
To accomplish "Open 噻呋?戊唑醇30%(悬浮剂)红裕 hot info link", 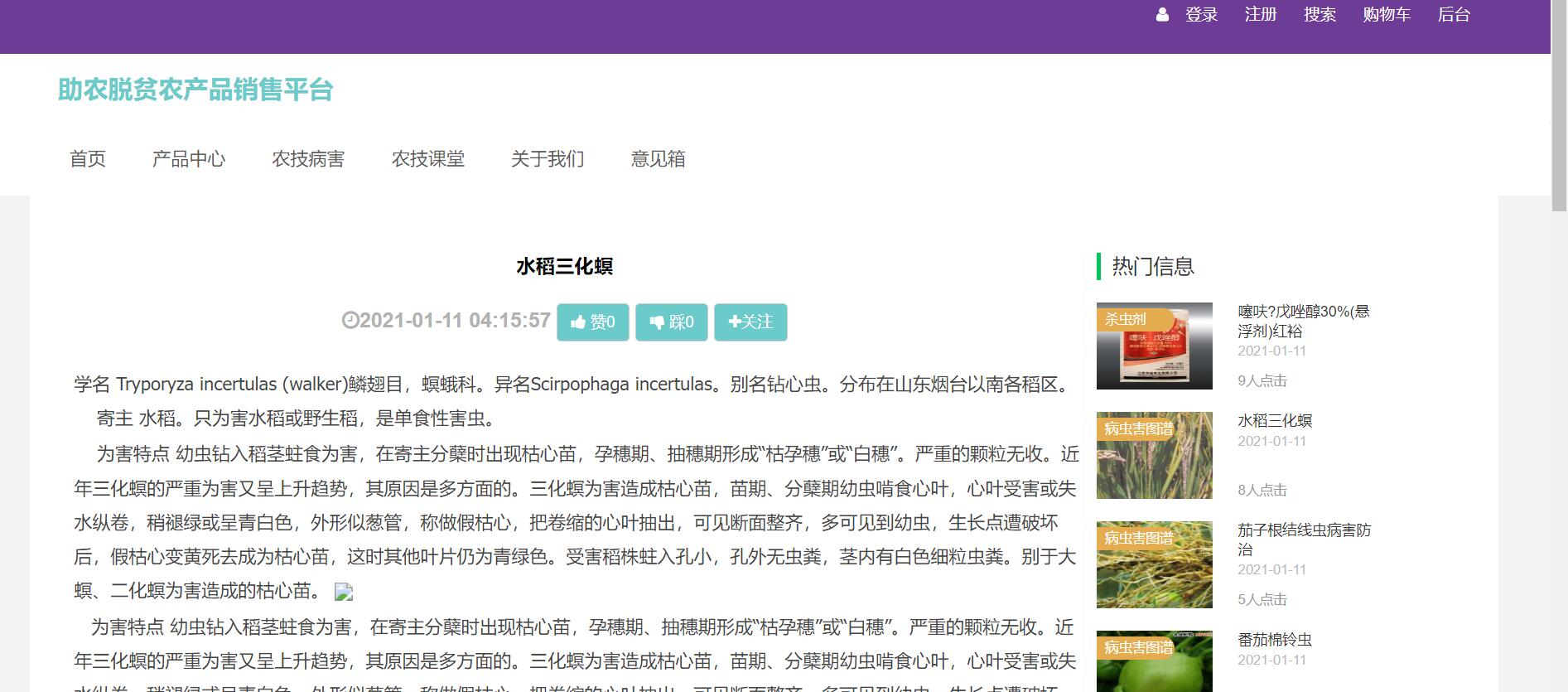I will pyautogui.click(x=1304, y=322).
